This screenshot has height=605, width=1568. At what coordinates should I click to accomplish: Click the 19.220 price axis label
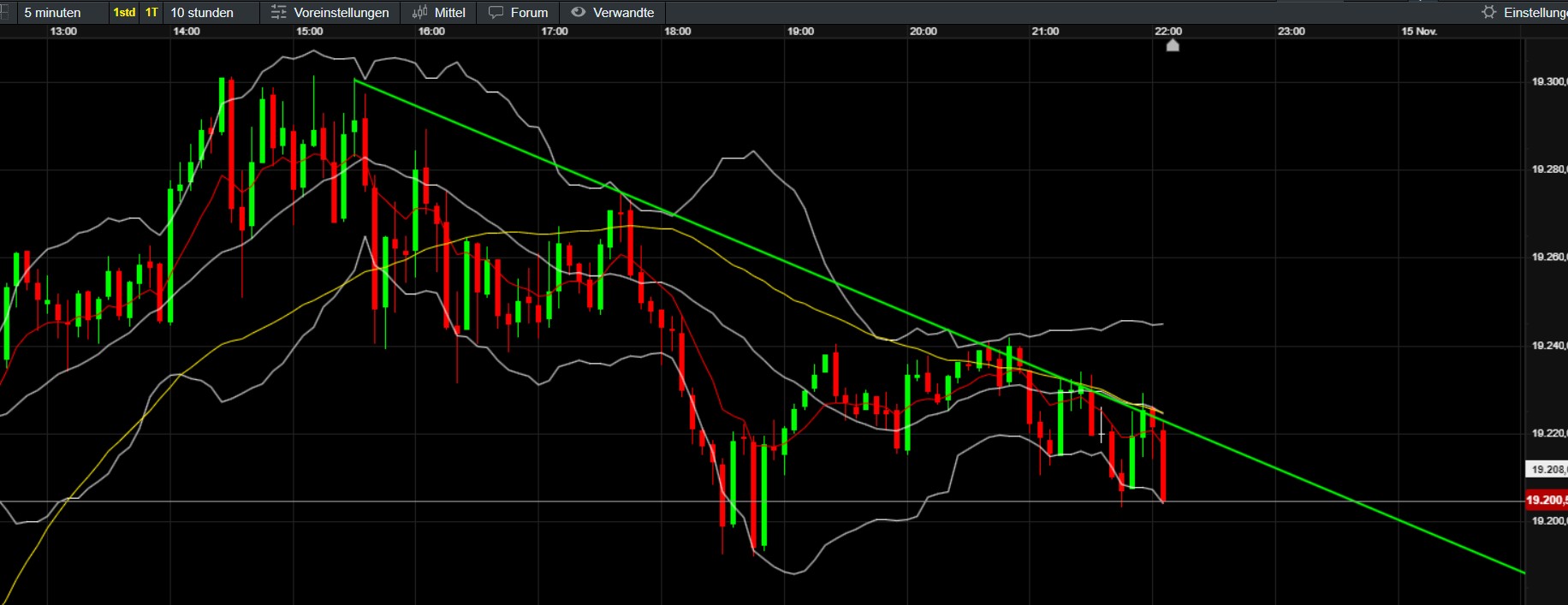coord(1549,433)
